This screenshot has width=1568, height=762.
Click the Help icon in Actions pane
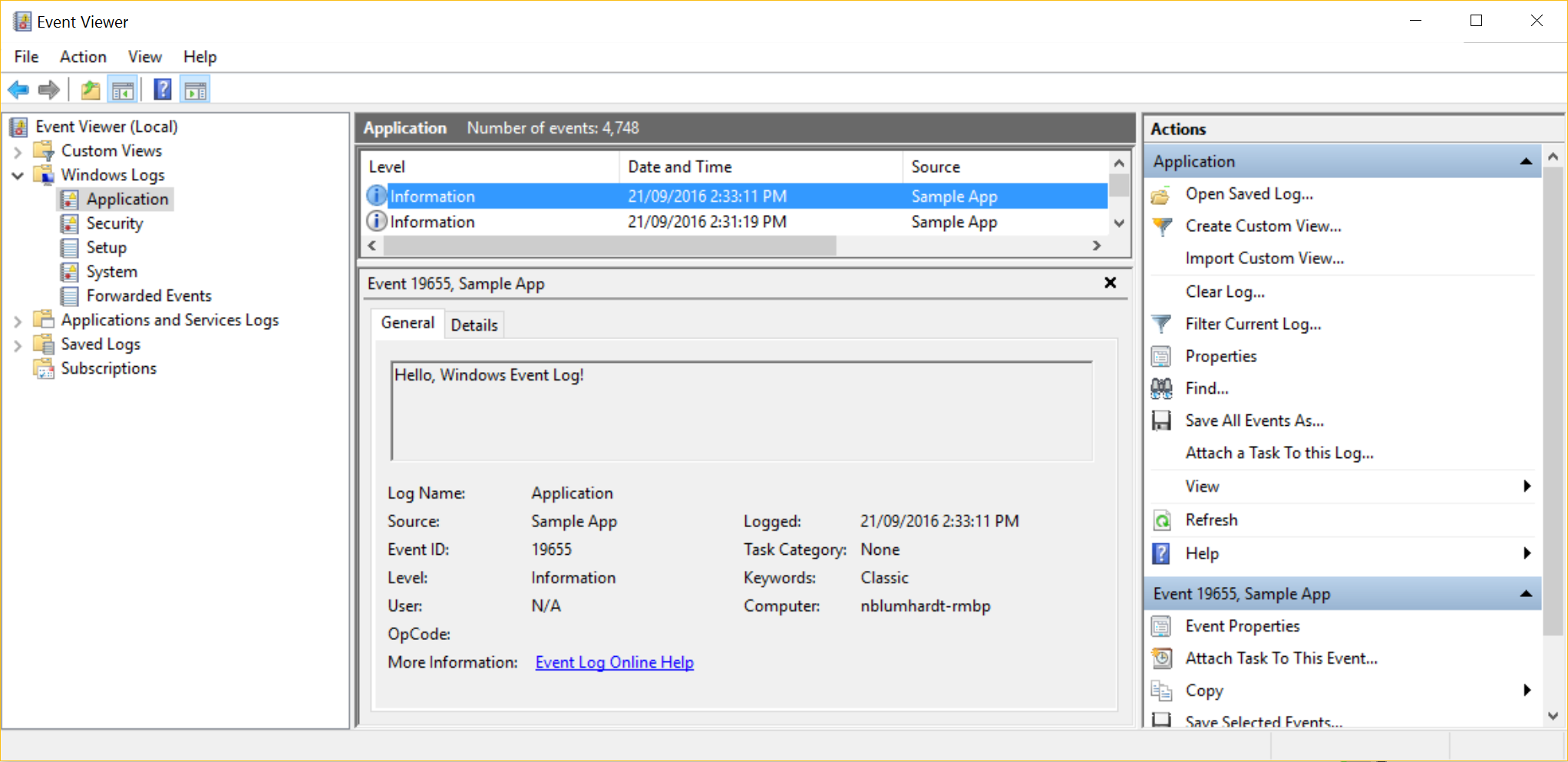tap(1161, 553)
